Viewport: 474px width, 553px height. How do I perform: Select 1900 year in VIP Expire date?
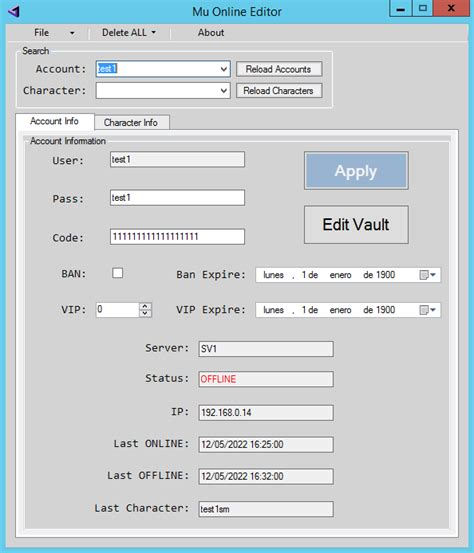click(x=385, y=310)
